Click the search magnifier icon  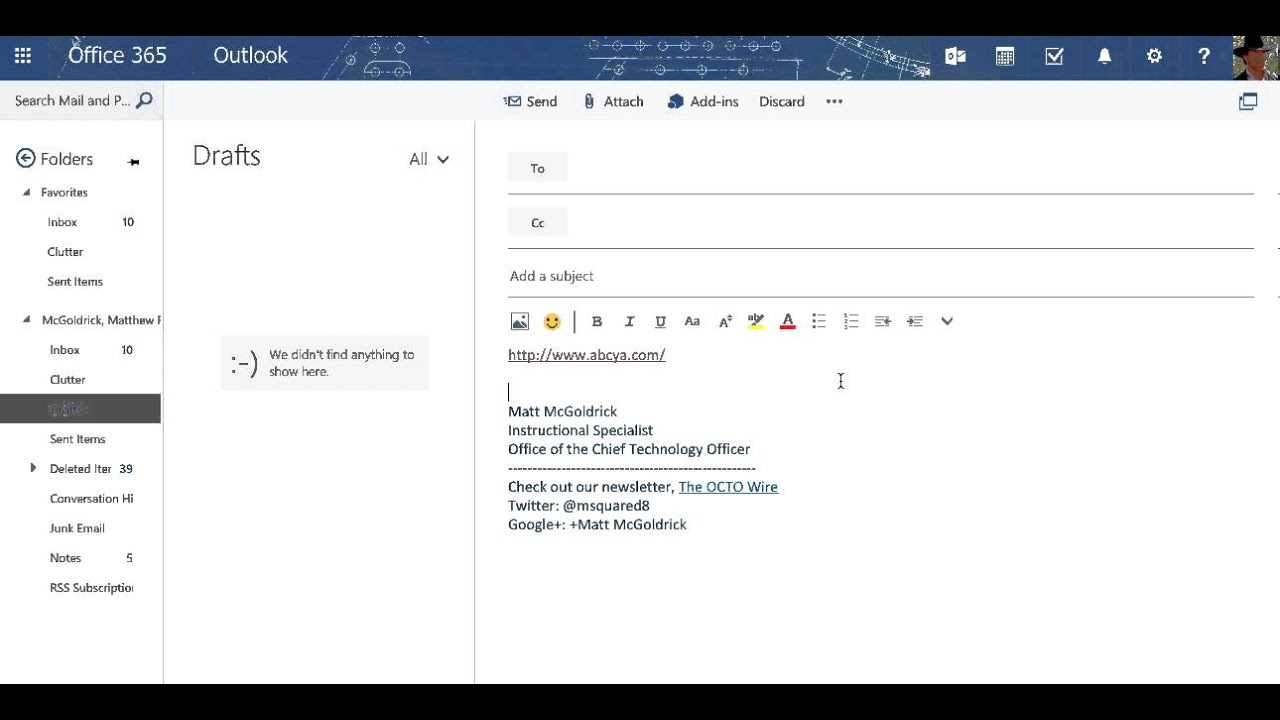pos(145,100)
